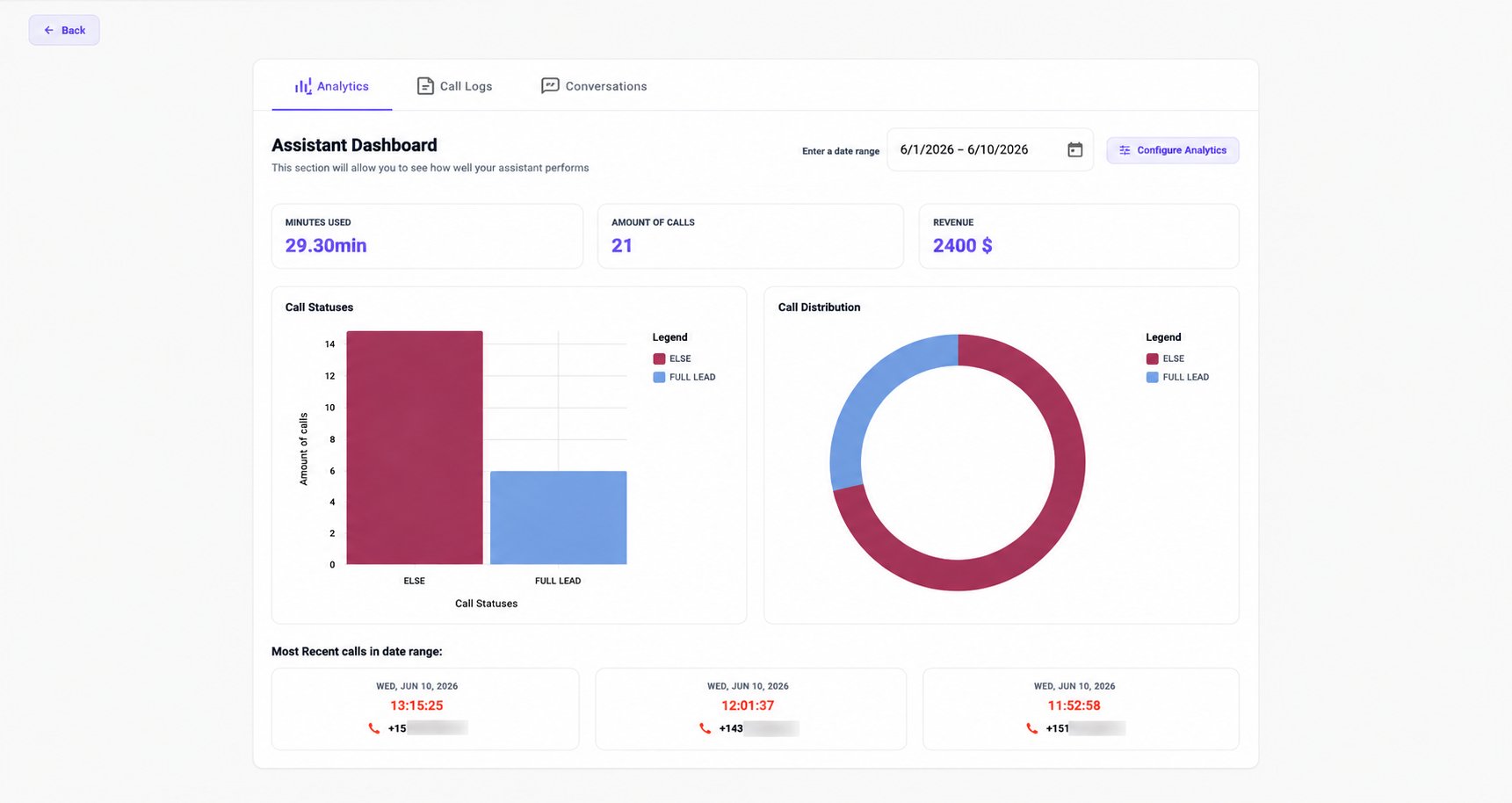Screen dimensions: 1512x803
Task: Click the ELSE bar in Call Statuses chart
Action: point(415,447)
